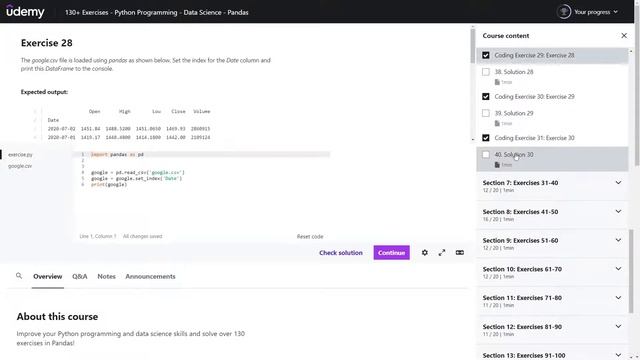The width and height of the screenshot is (640, 360).
Task: Open Coding Exercise 30: Exercise 29 item
Action: click(x=552, y=97)
